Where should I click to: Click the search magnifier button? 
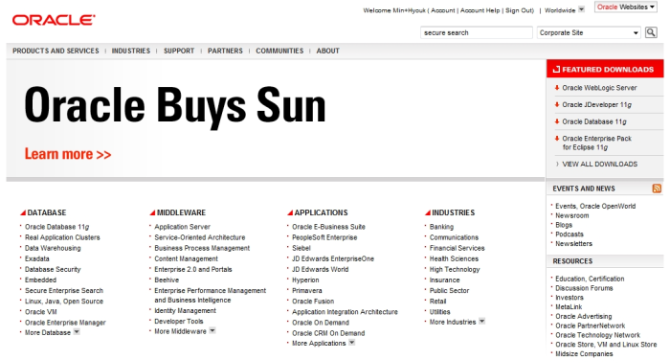pyautogui.click(x=651, y=33)
